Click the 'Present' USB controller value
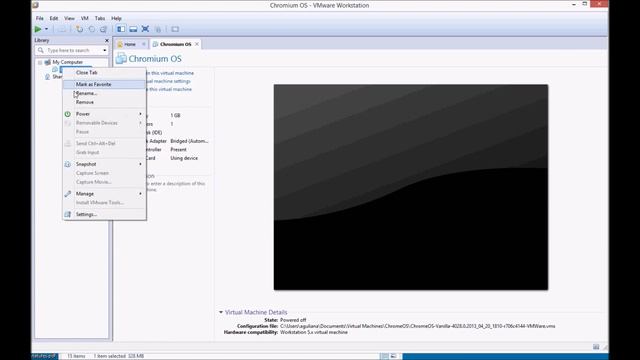The width and height of the screenshot is (640, 360). pyautogui.click(x=178, y=150)
